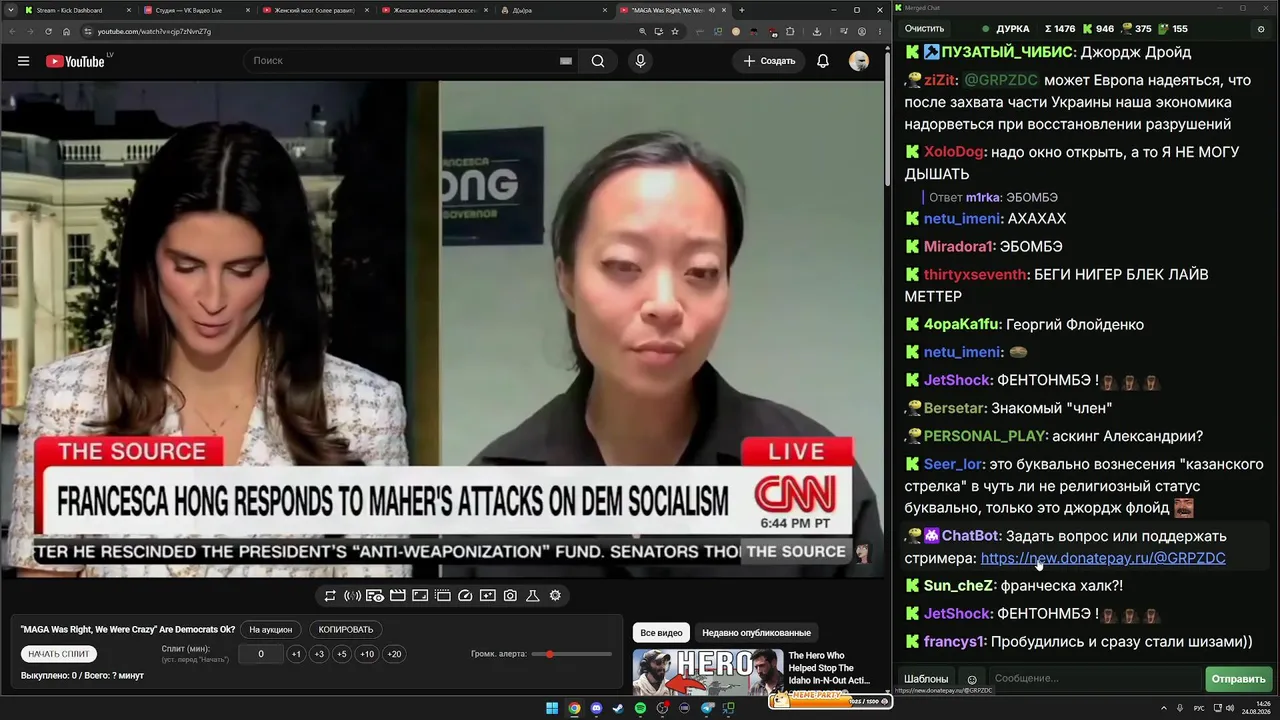
Task: Bookmark this page with the star icon
Action: click(675, 31)
